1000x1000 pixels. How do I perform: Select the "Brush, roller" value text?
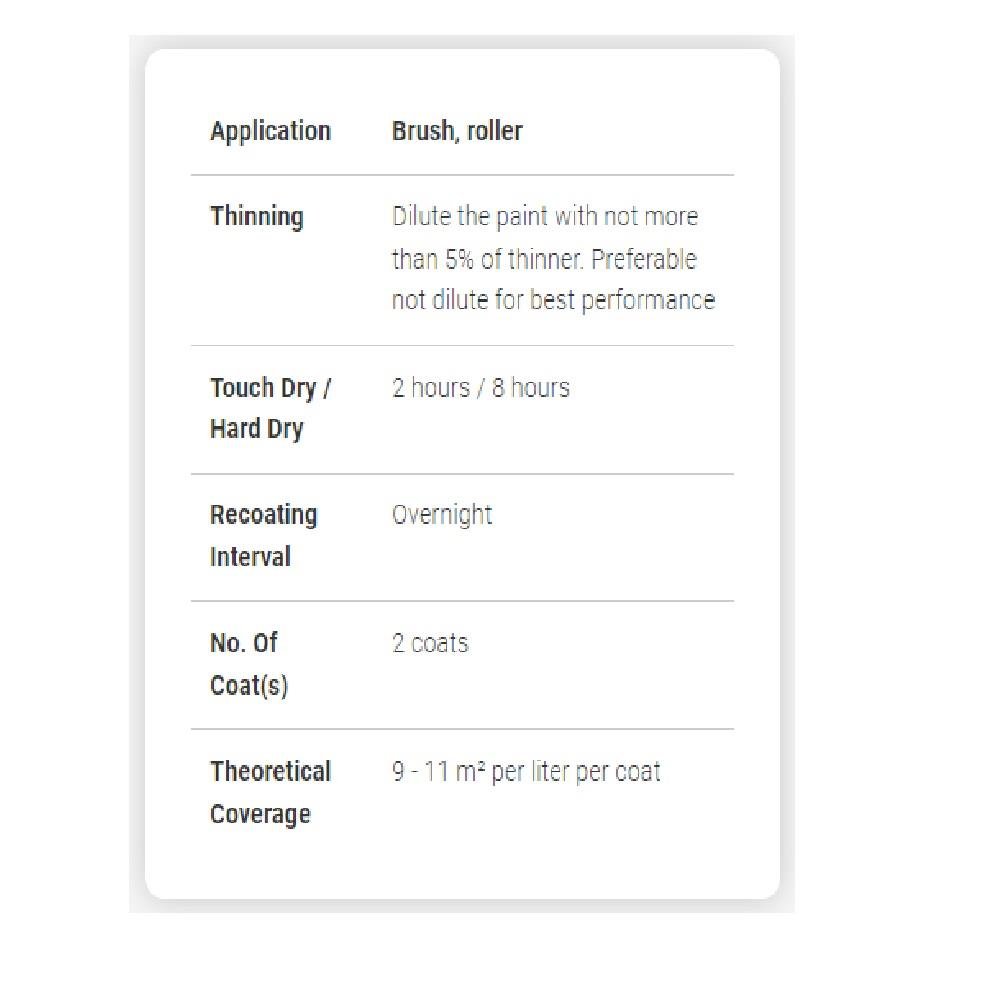pos(457,131)
